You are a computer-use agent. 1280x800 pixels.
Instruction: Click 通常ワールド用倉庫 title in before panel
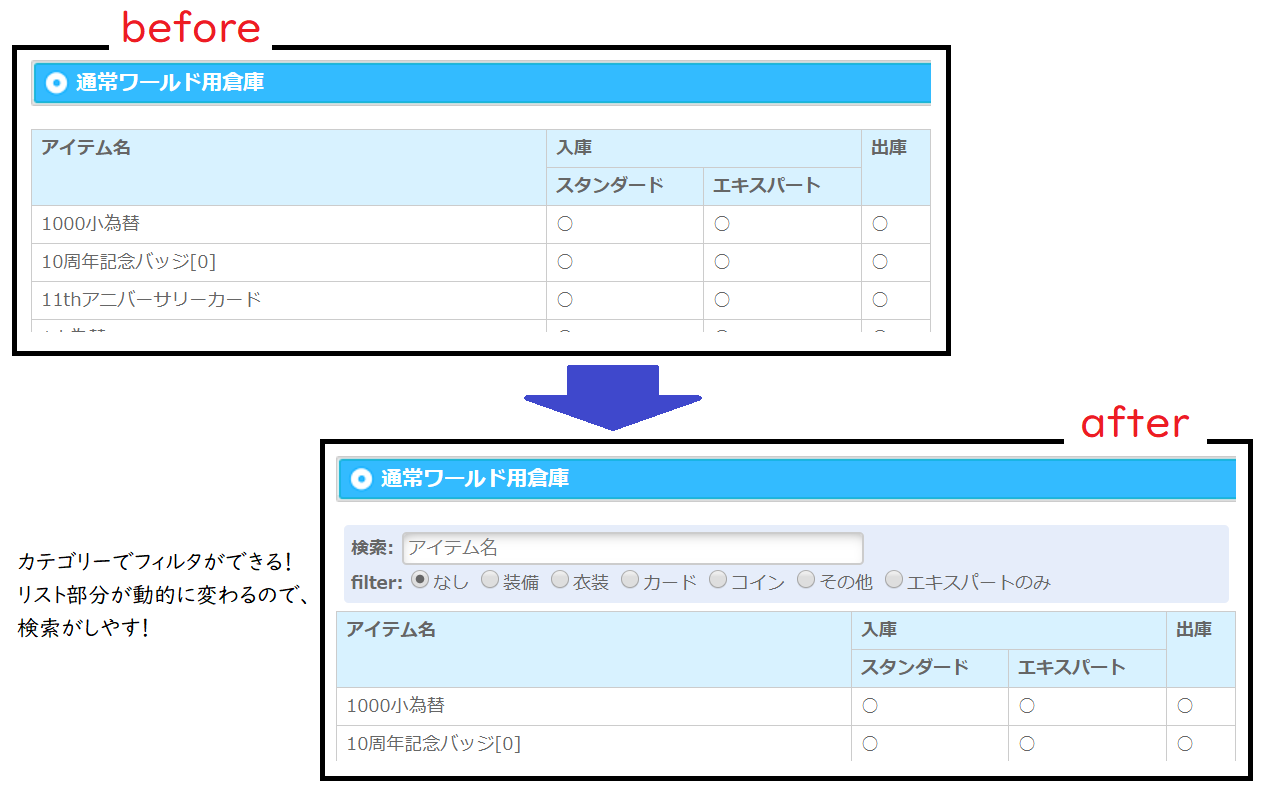point(170,83)
